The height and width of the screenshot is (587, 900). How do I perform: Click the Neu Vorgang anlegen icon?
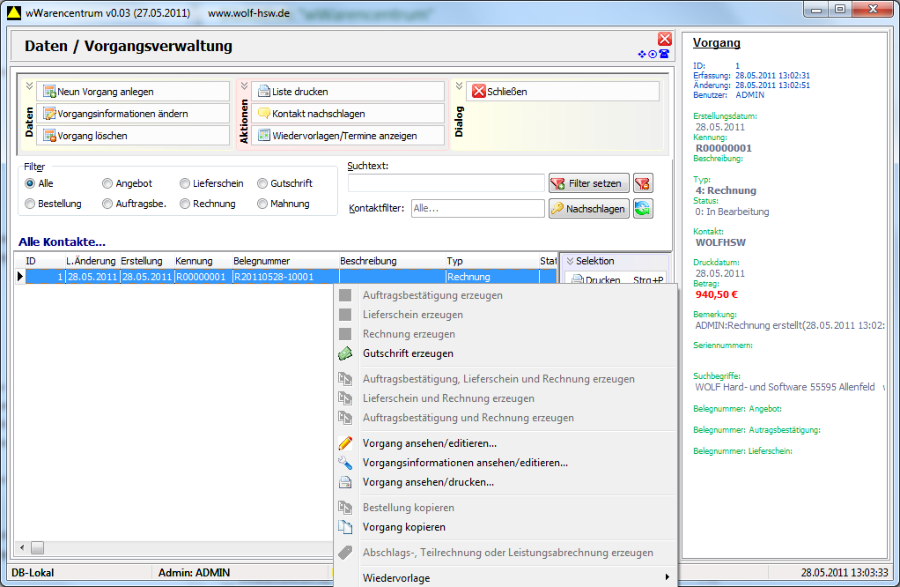[47, 92]
